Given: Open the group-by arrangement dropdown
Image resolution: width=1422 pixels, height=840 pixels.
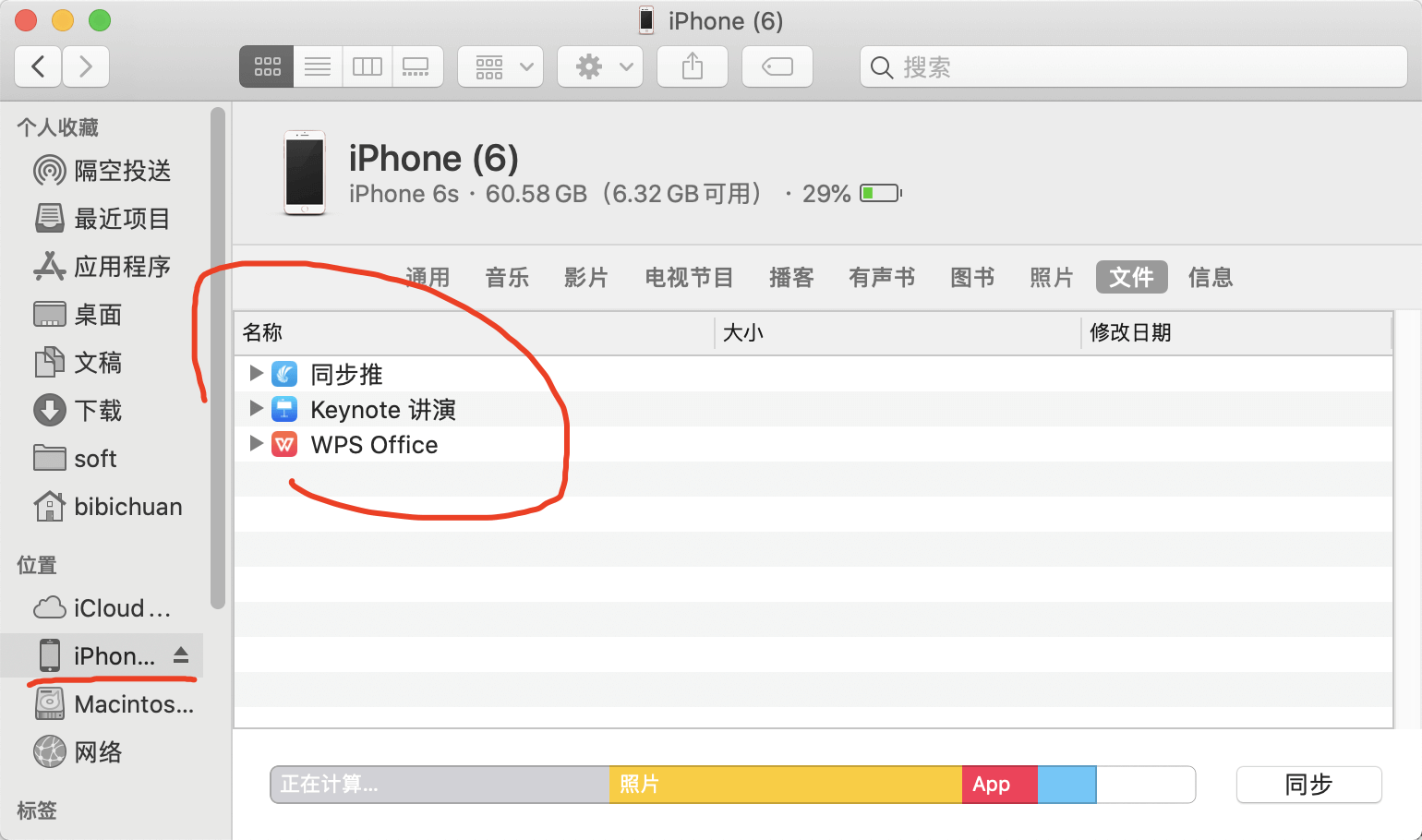Looking at the screenshot, I should click(x=500, y=66).
